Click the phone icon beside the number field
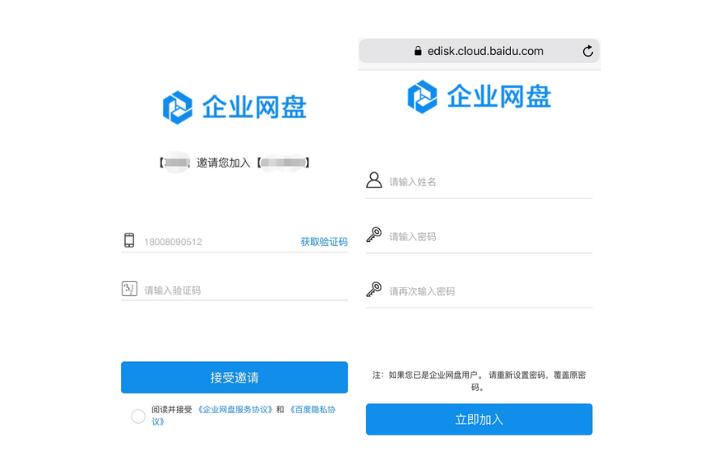The image size is (715, 458). tap(129, 240)
